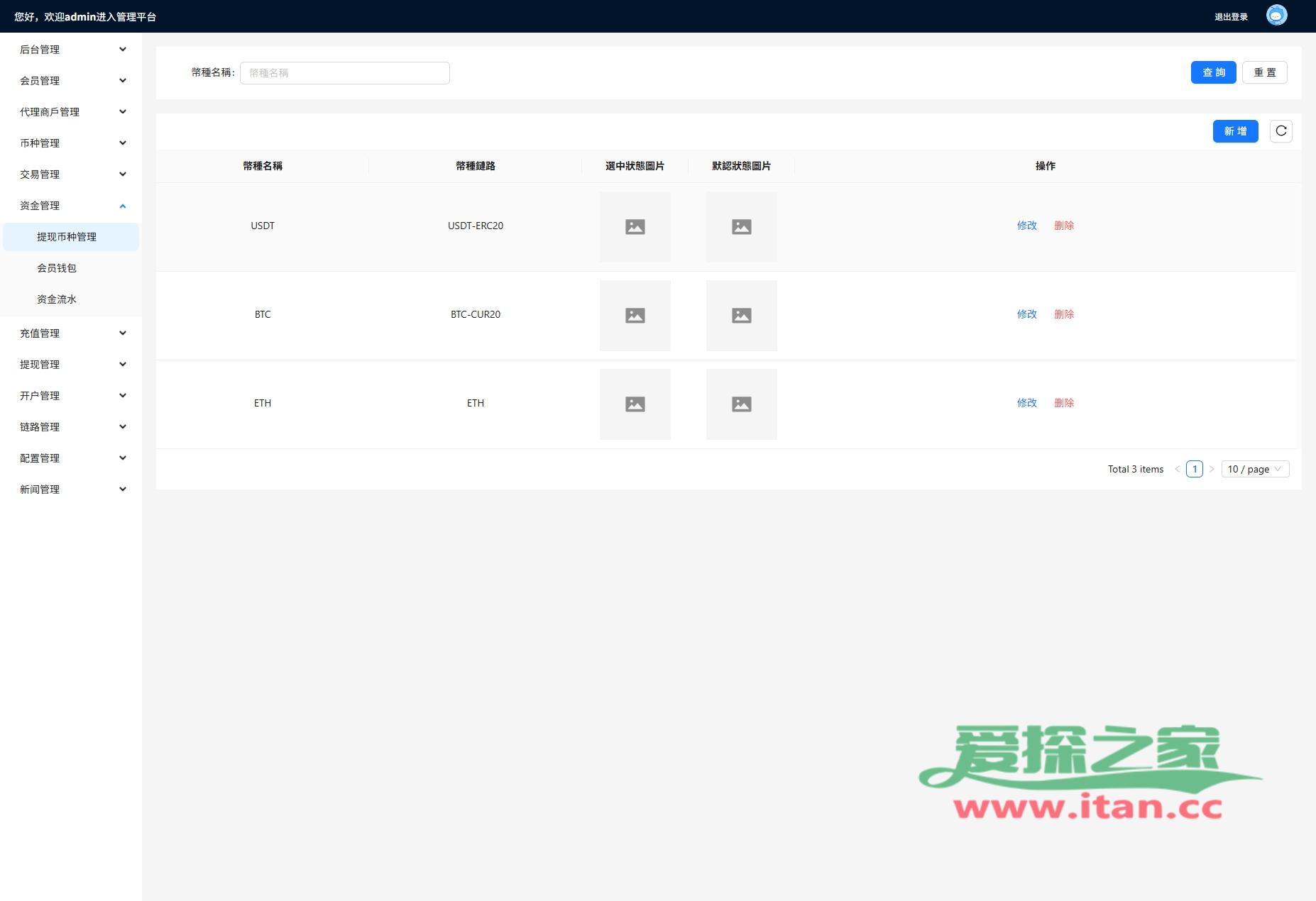Click BTC default-state image placeholder
The image size is (1316, 901).
[x=741, y=316]
